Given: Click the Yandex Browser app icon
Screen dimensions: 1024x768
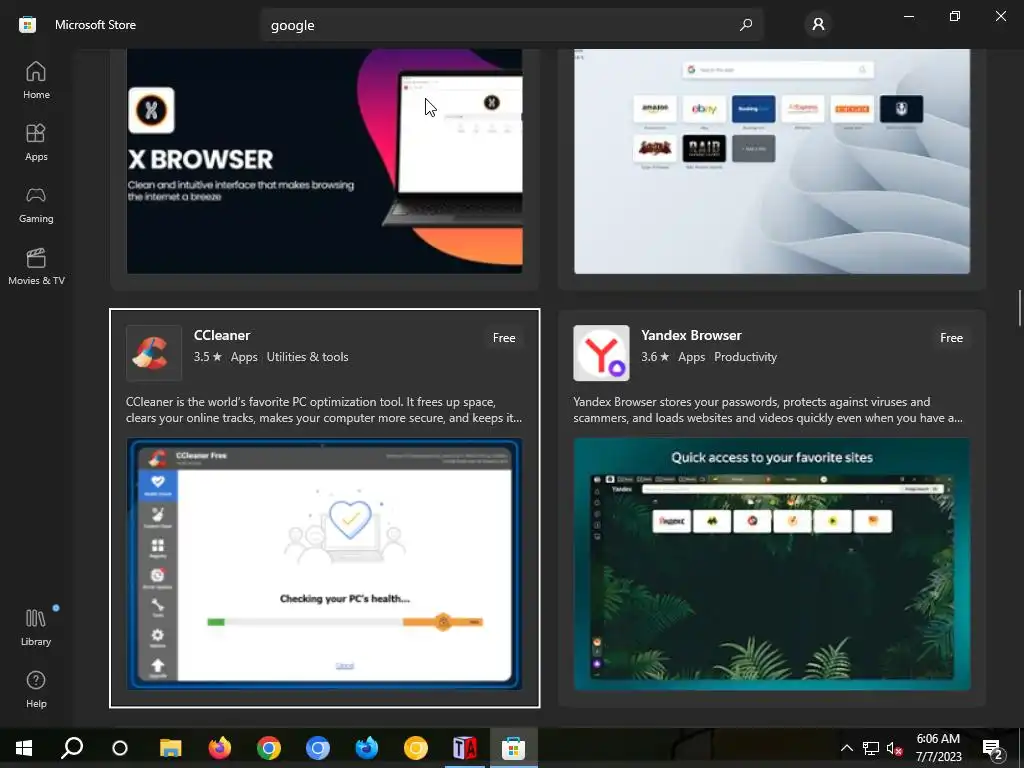Looking at the screenshot, I should click(601, 353).
